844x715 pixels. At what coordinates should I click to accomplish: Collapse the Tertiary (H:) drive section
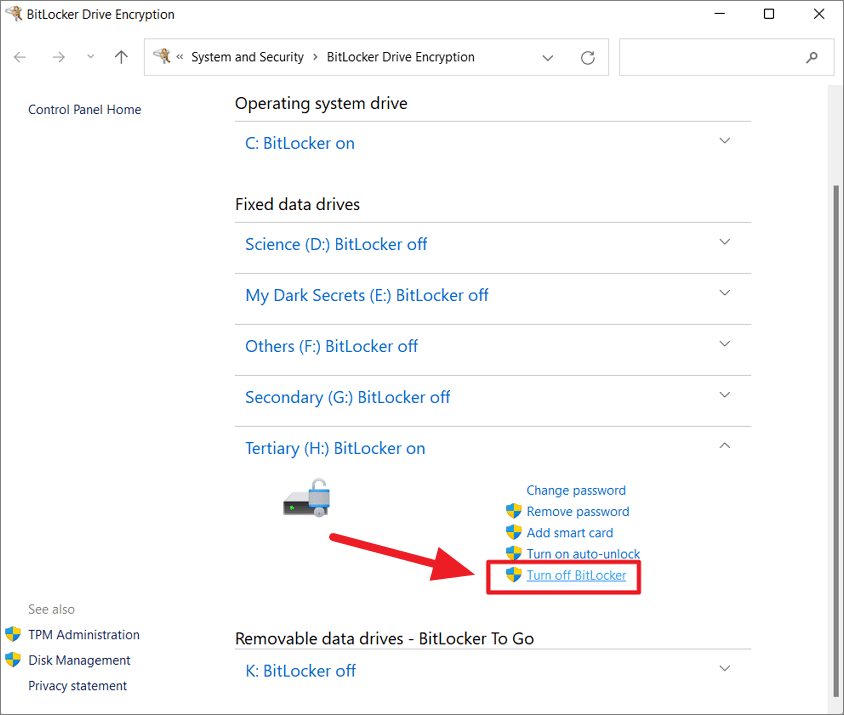pos(725,445)
